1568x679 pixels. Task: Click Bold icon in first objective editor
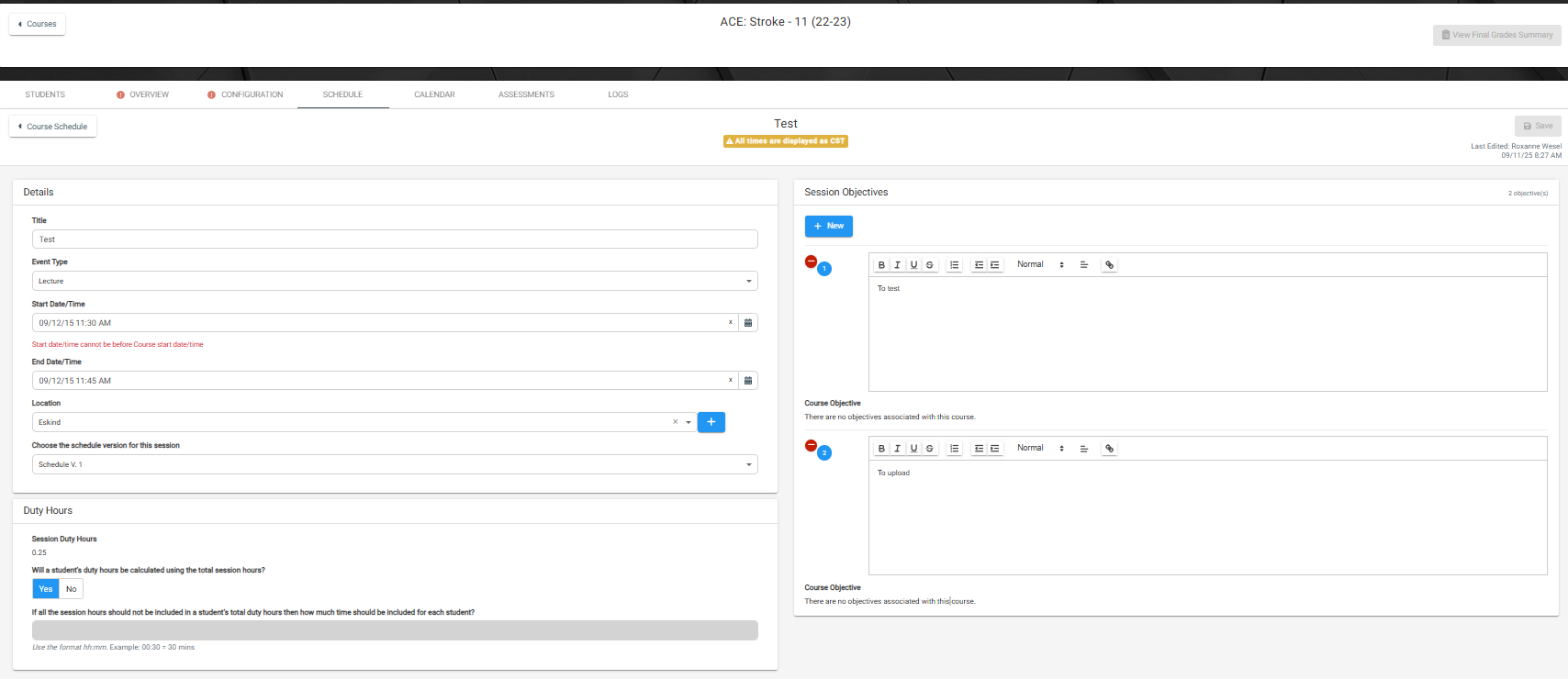click(x=881, y=265)
